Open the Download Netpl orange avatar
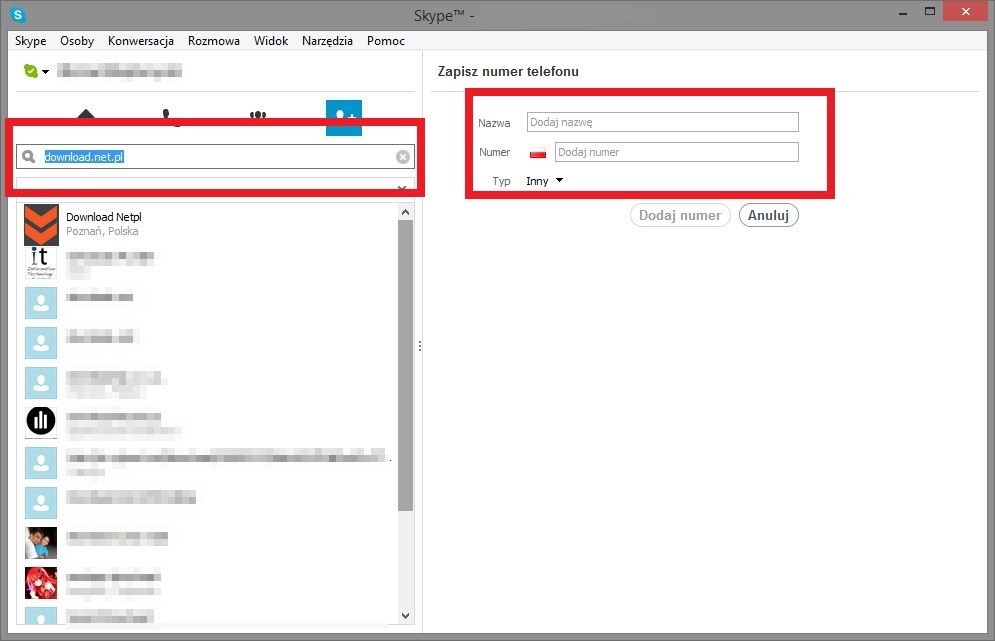Screen dimensions: 995x641 41,225
